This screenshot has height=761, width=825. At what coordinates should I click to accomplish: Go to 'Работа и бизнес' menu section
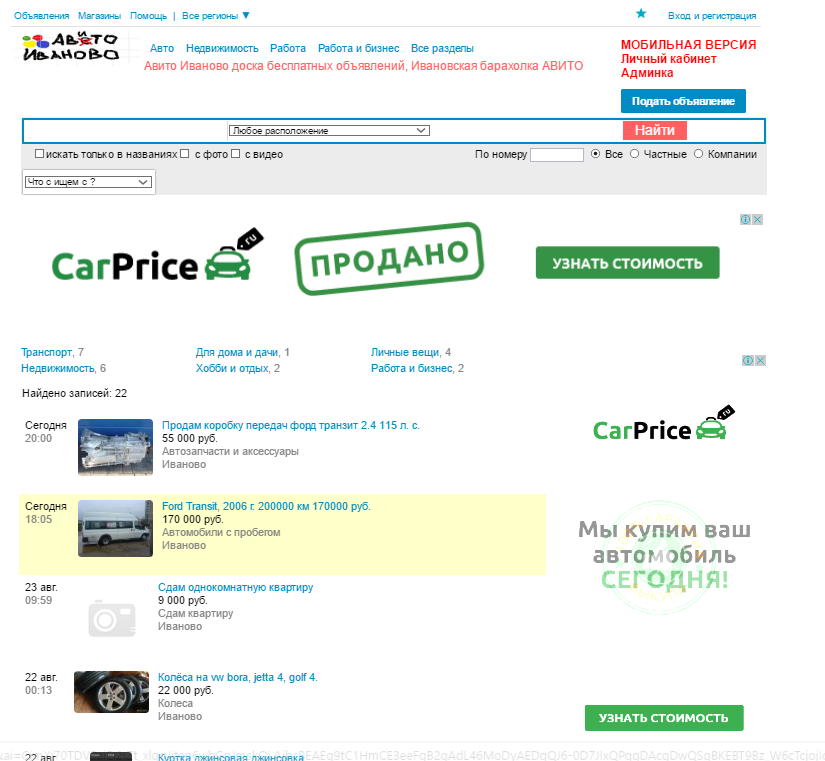358,48
